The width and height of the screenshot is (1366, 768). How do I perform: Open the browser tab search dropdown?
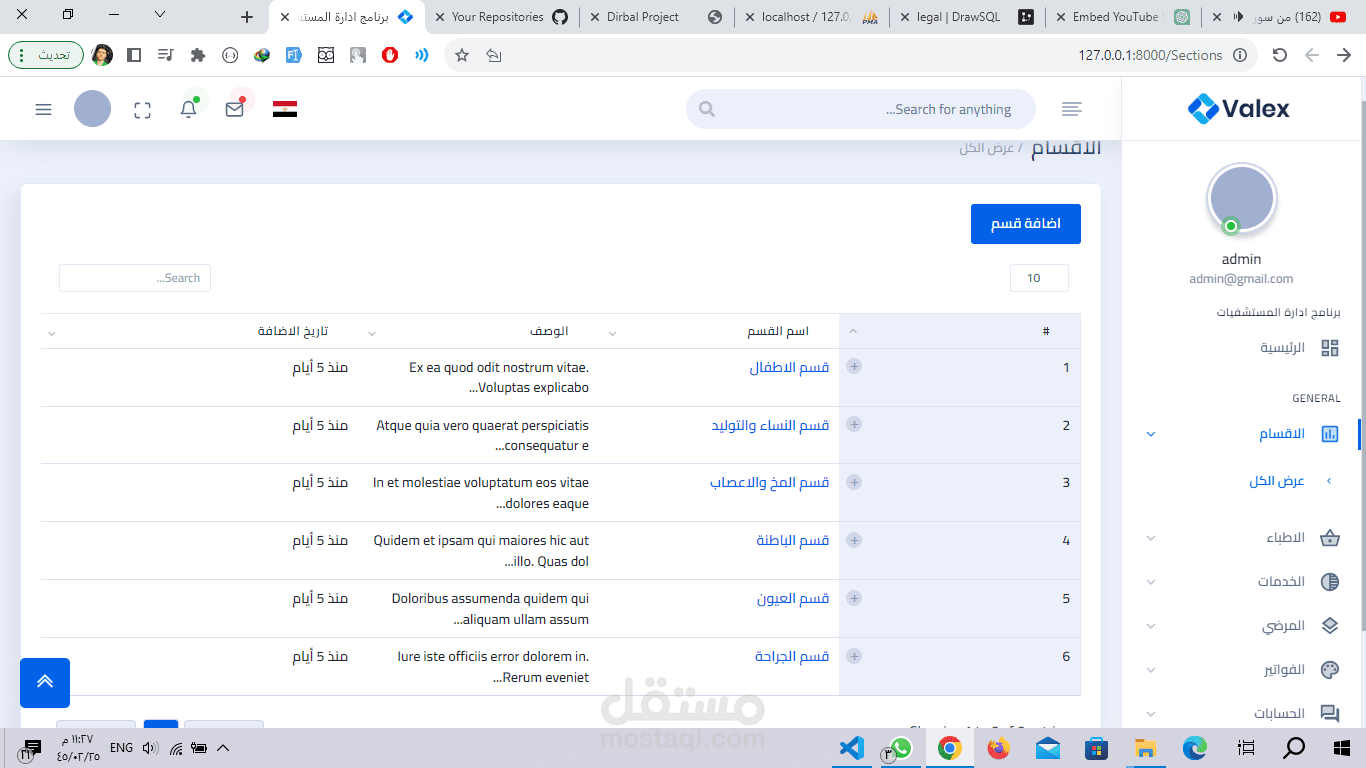[x=160, y=15]
